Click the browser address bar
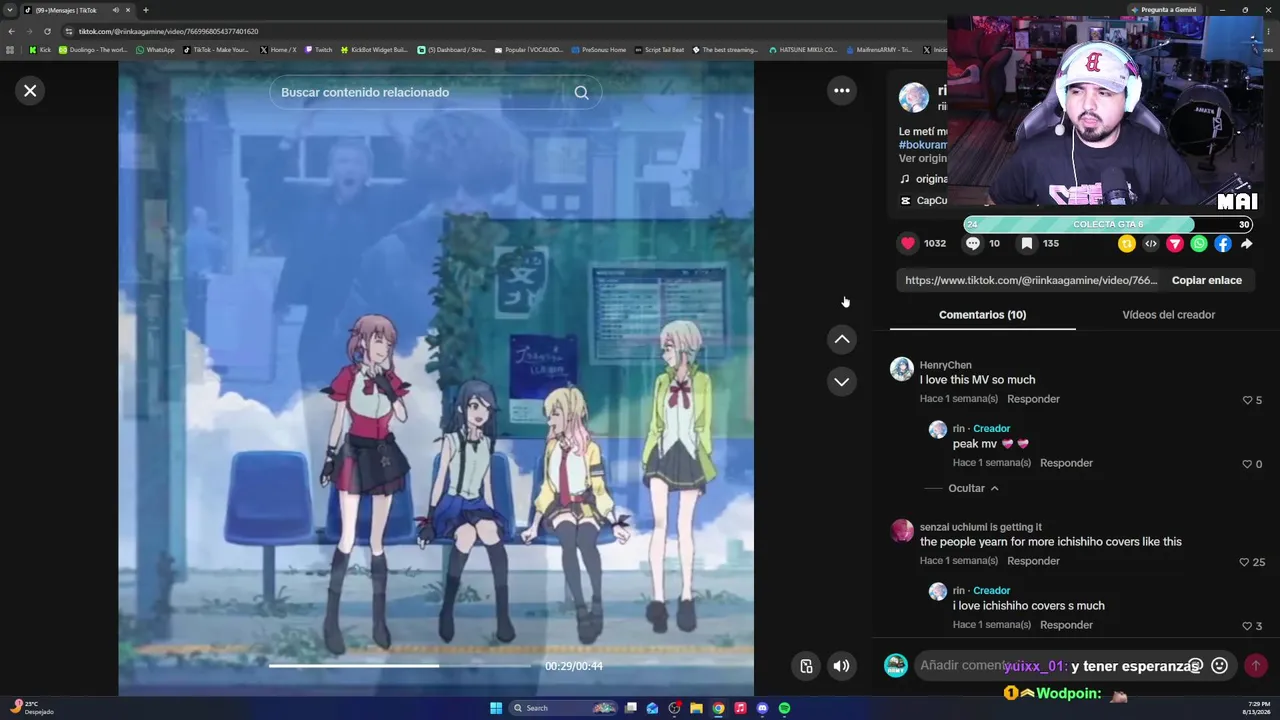Viewport: 1280px width, 720px height. click(x=500, y=31)
